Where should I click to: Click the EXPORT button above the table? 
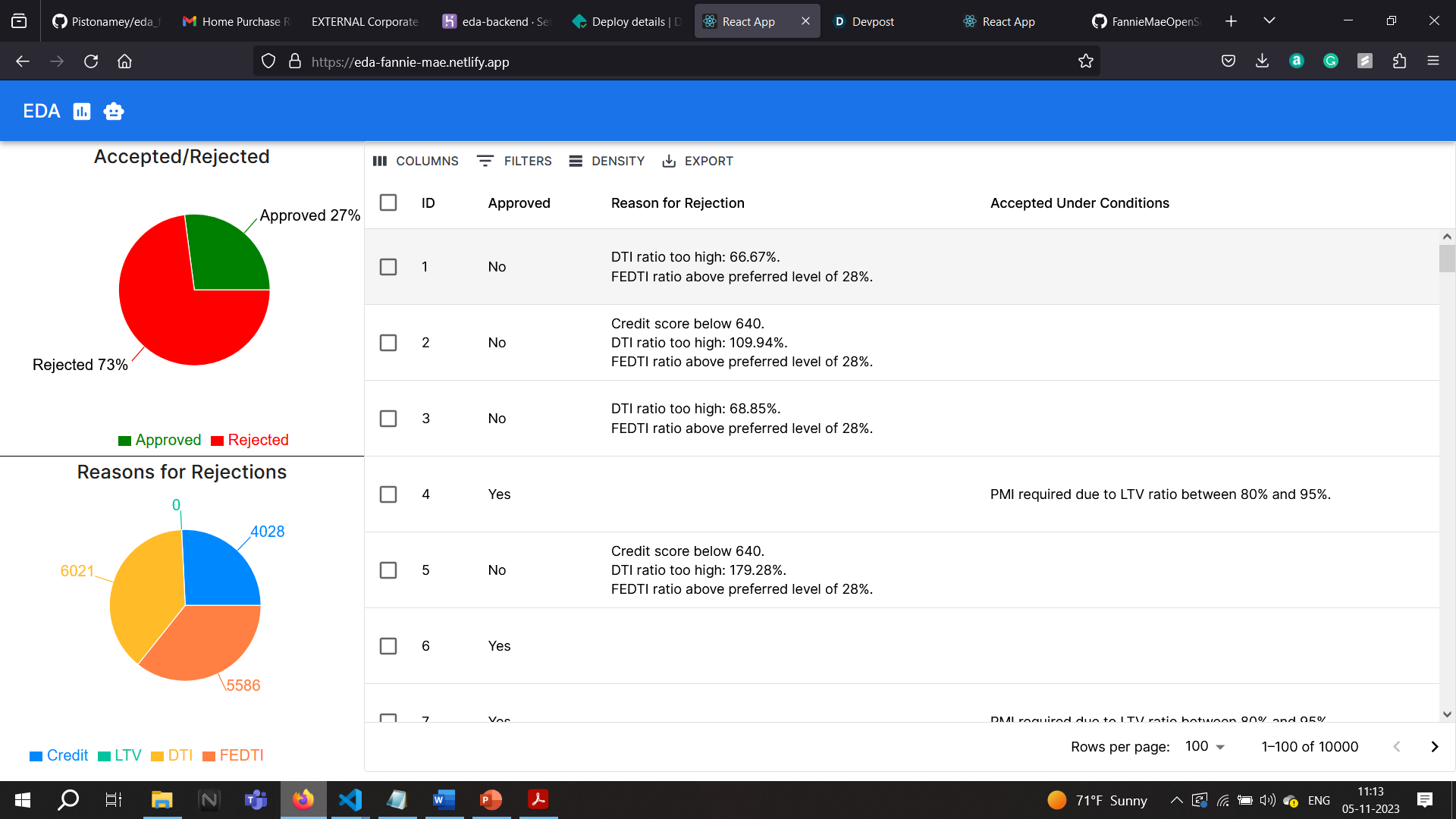click(697, 161)
